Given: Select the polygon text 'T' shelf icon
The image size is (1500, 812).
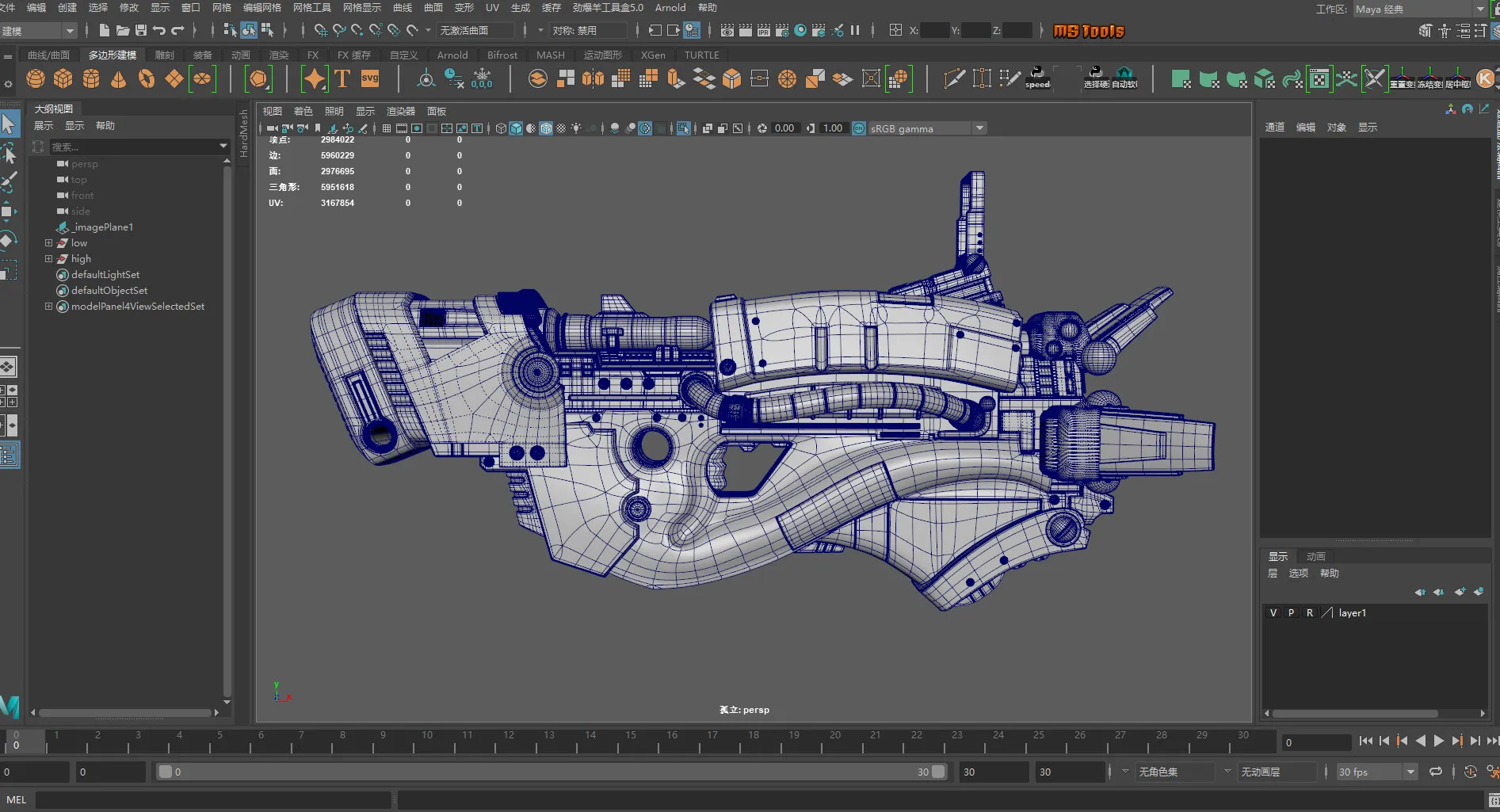Looking at the screenshot, I should point(342,78).
